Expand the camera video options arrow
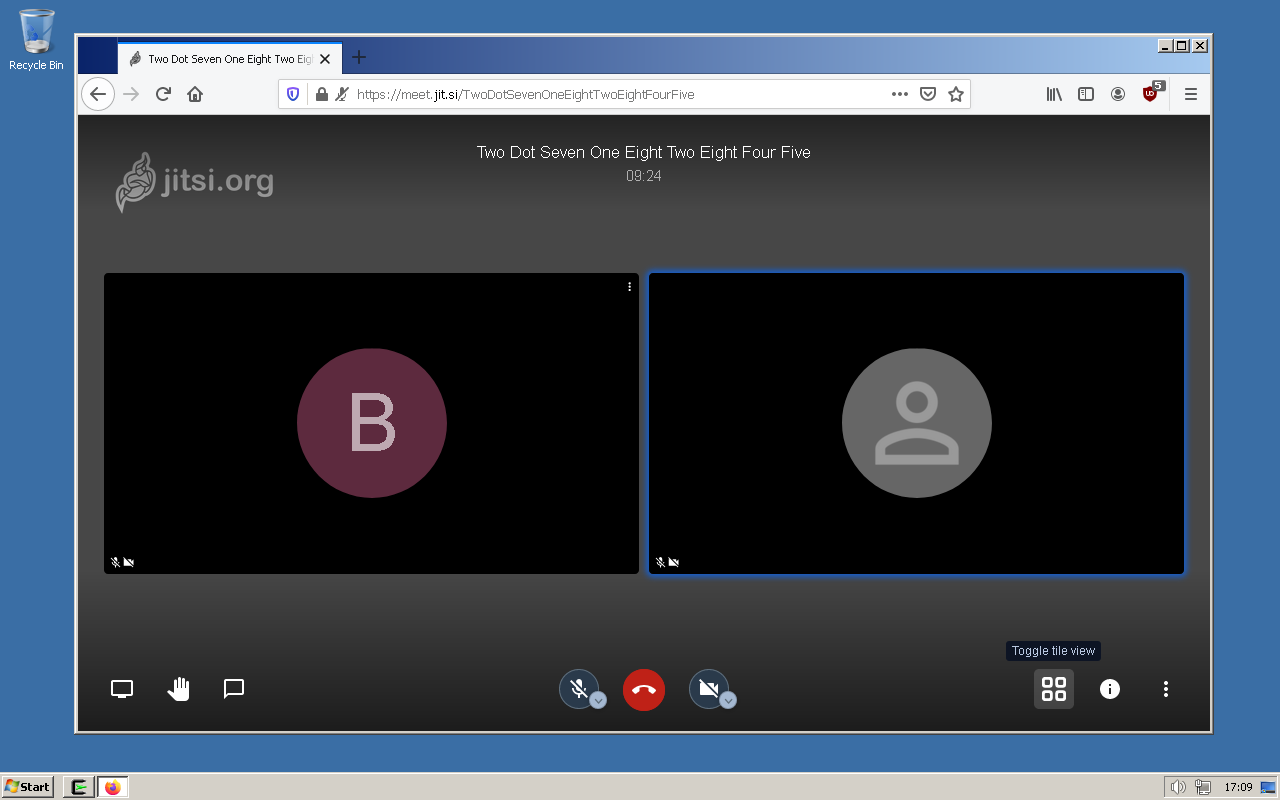The image size is (1280, 800). pos(728,700)
